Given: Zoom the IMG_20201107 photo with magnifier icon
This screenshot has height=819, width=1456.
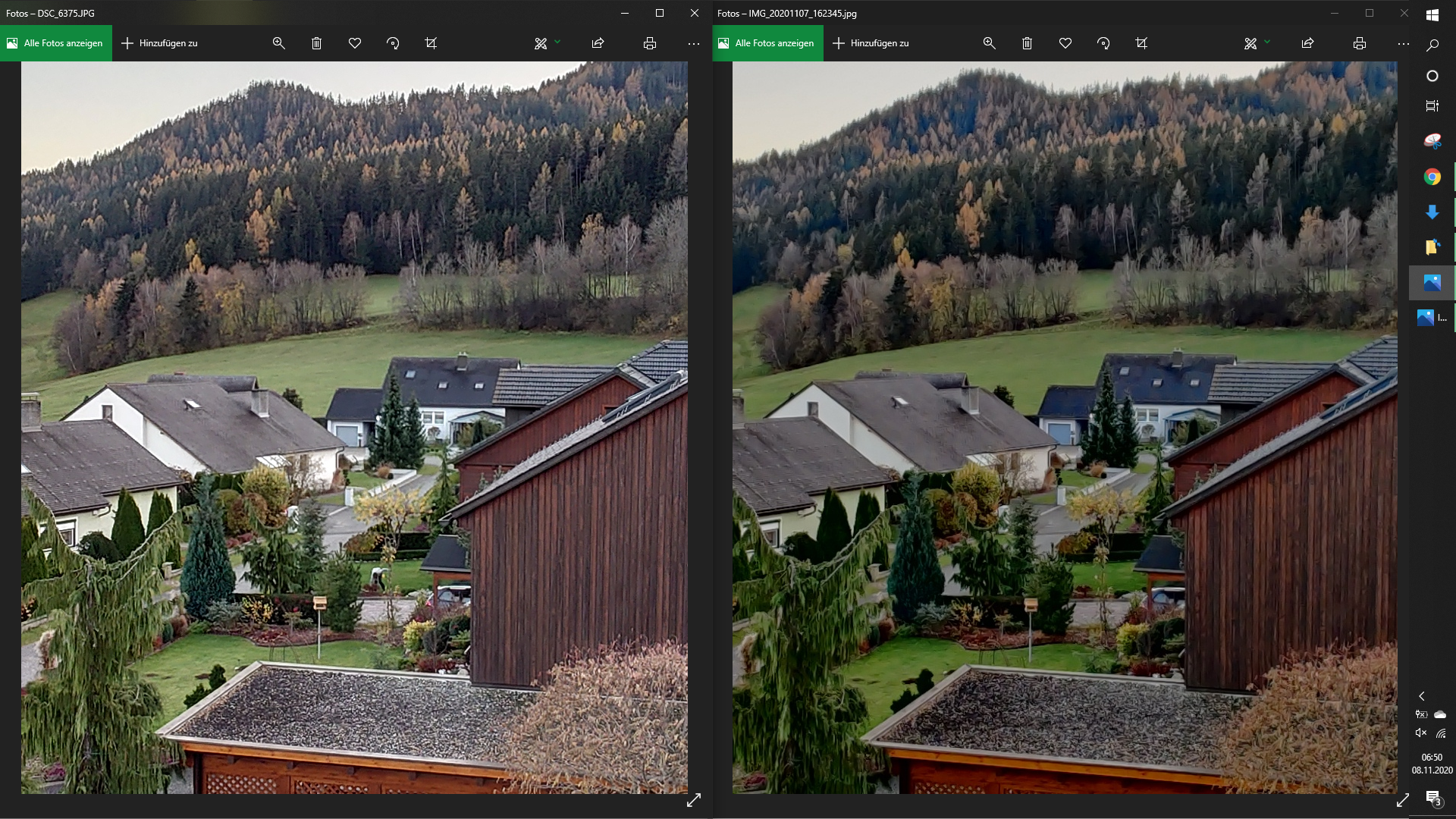Looking at the screenshot, I should [990, 43].
